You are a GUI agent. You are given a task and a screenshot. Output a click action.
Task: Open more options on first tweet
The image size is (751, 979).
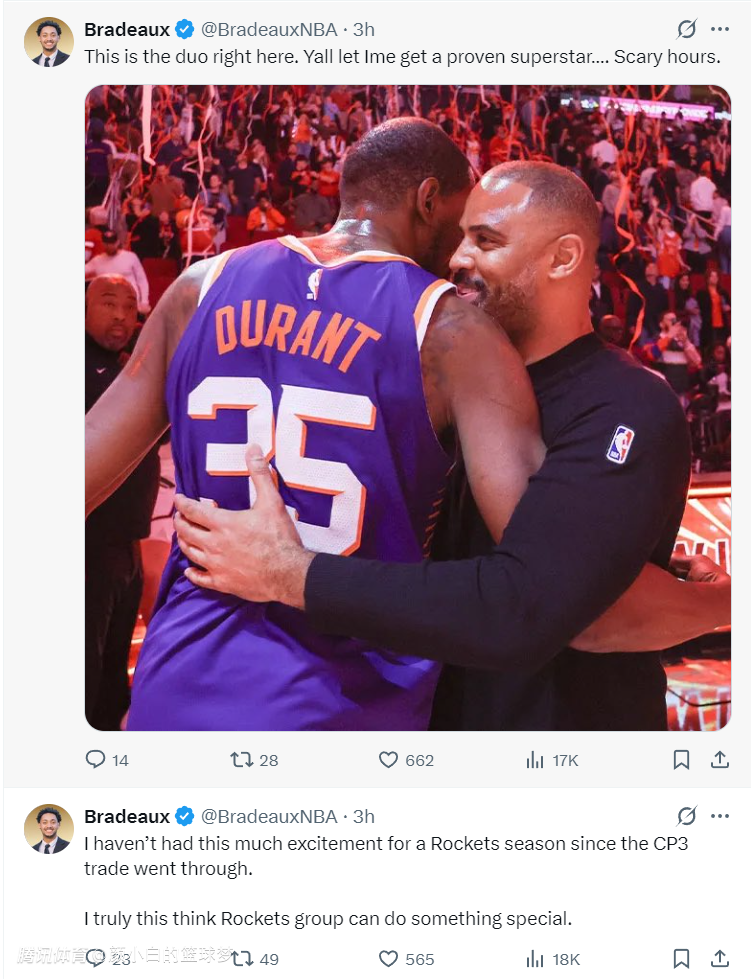720,29
